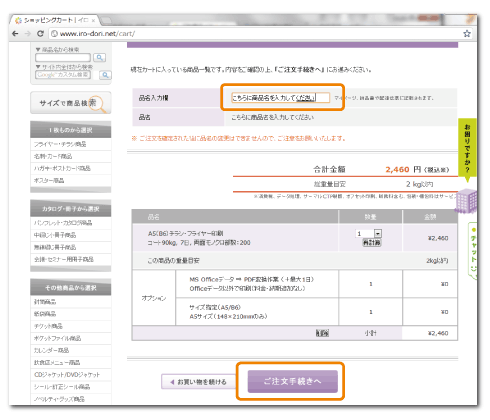The image size is (490, 420).
Task: Open フライヤー・チラシ商品 category
Action: (60, 144)
